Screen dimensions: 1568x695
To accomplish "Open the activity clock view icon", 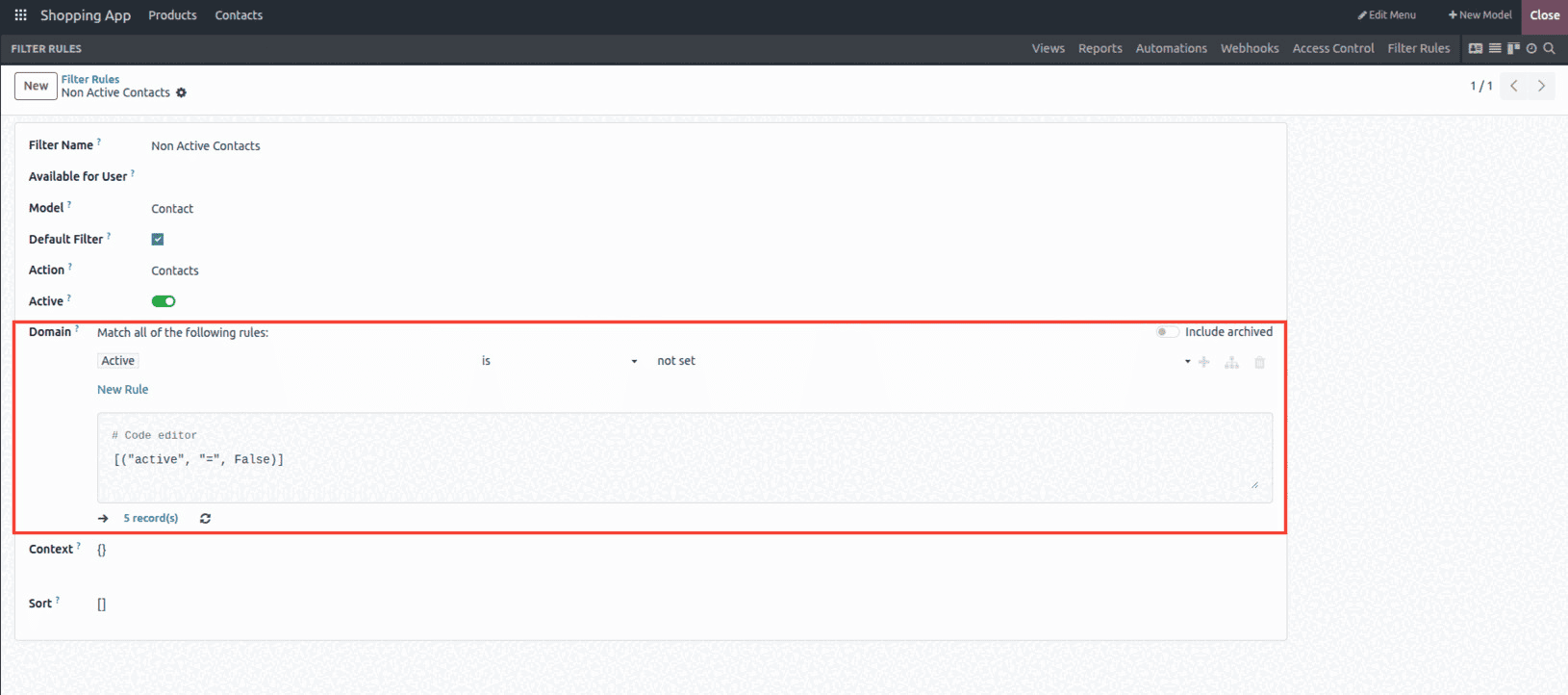I will pyautogui.click(x=1531, y=48).
